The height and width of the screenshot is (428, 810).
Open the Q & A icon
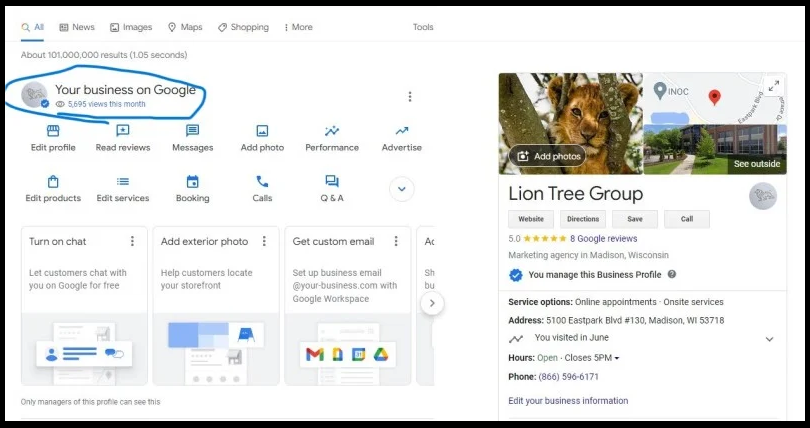click(332, 182)
